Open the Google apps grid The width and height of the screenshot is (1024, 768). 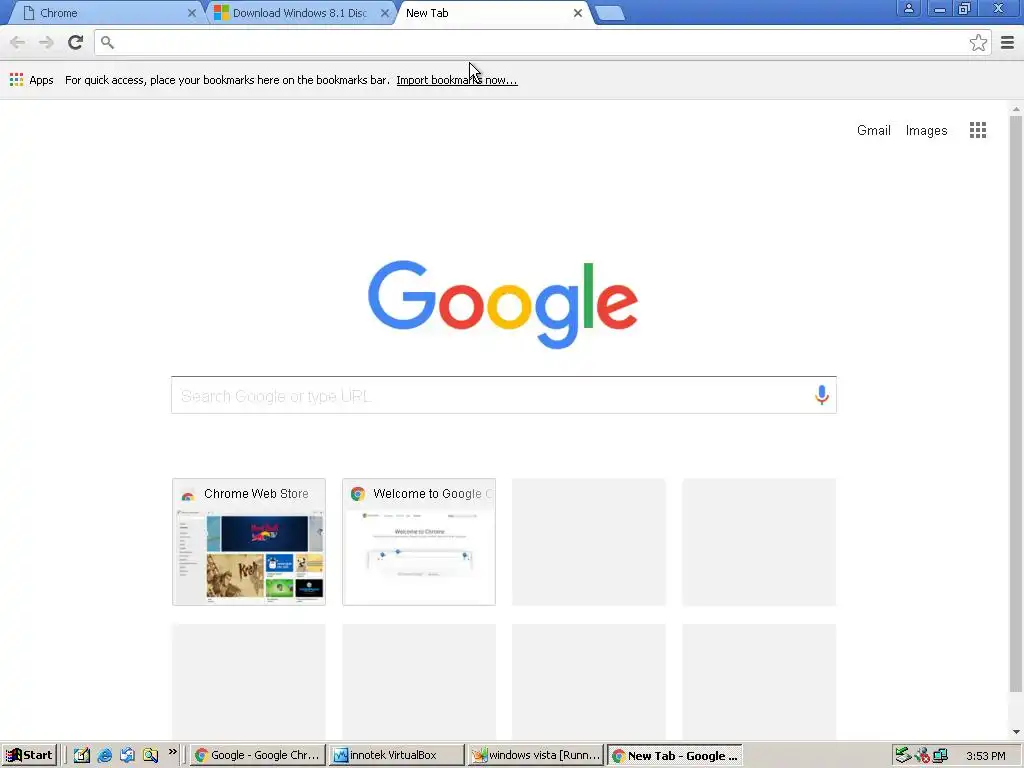[x=978, y=130]
